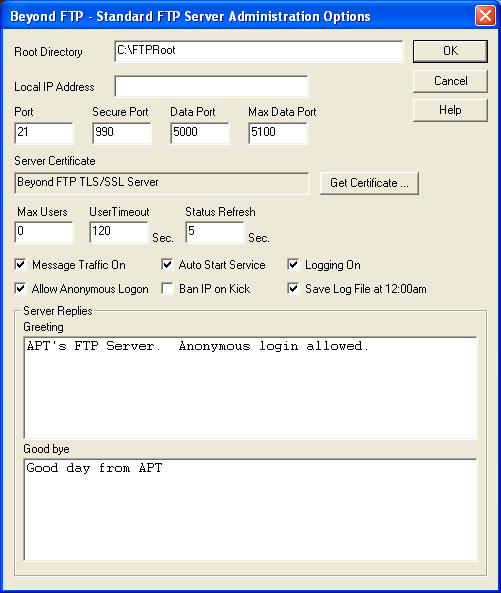
Task: Click the Max Users field
Action: click(44, 232)
